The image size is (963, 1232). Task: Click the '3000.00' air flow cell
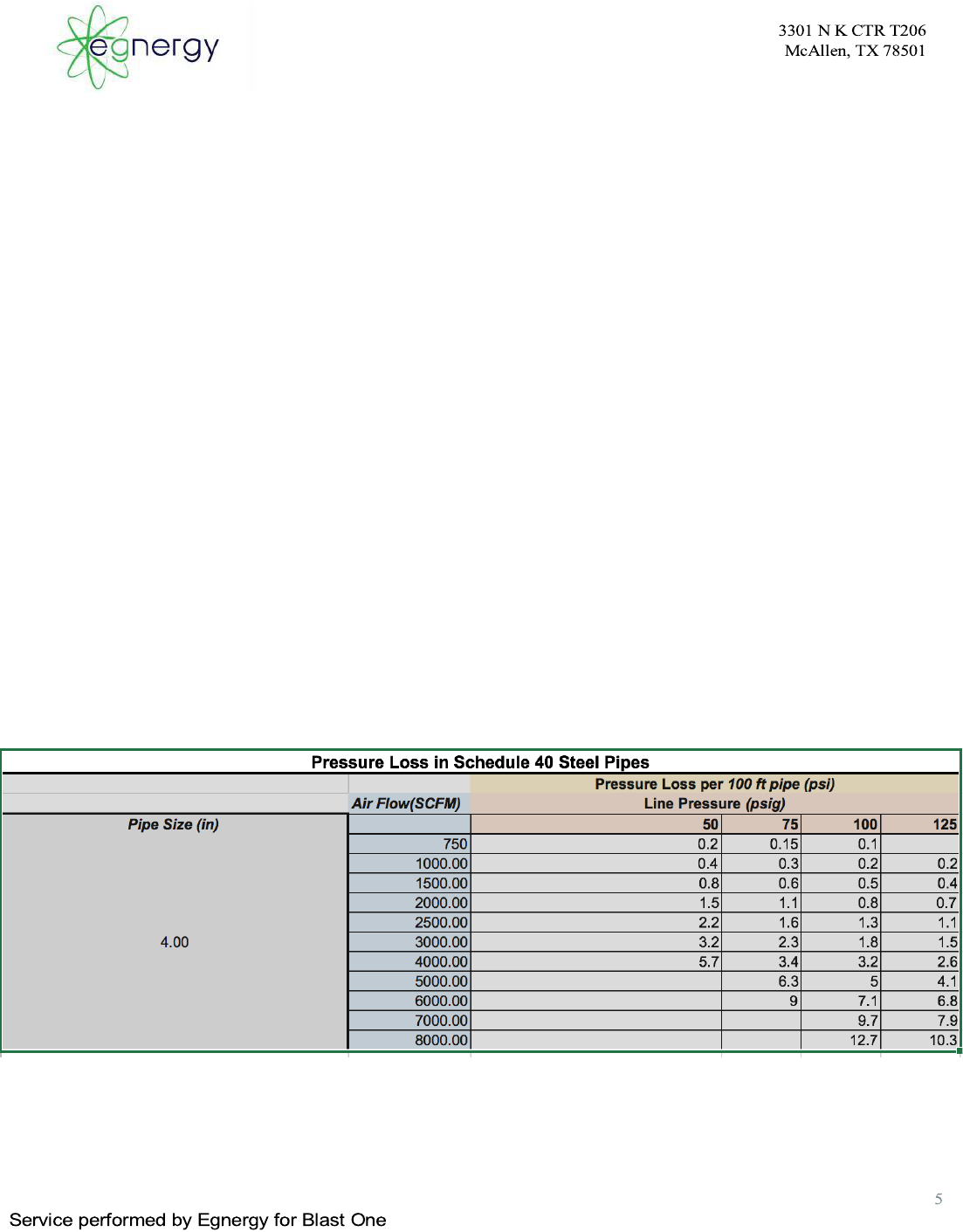[409, 942]
